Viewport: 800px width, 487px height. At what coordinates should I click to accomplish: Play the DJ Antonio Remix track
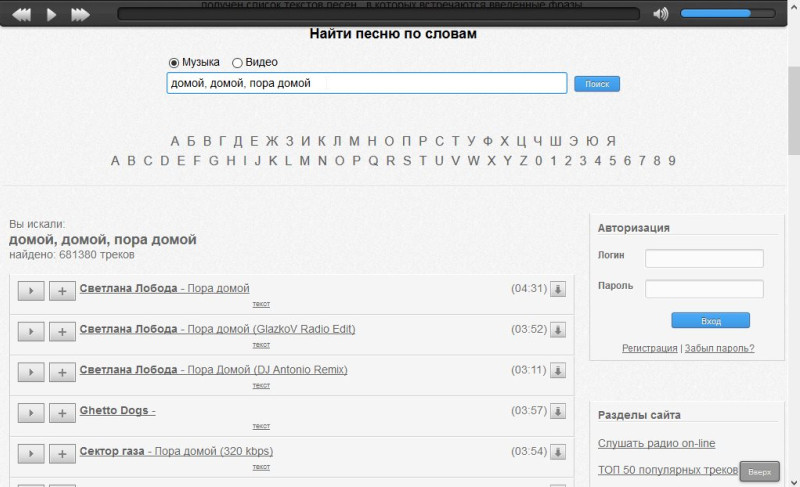coord(31,372)
